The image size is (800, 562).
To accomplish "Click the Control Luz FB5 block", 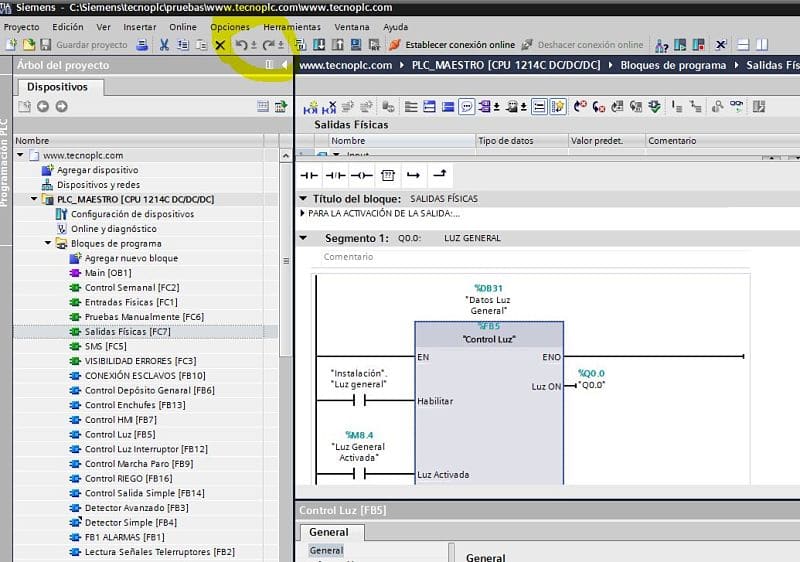I will [x=489, y=403].
